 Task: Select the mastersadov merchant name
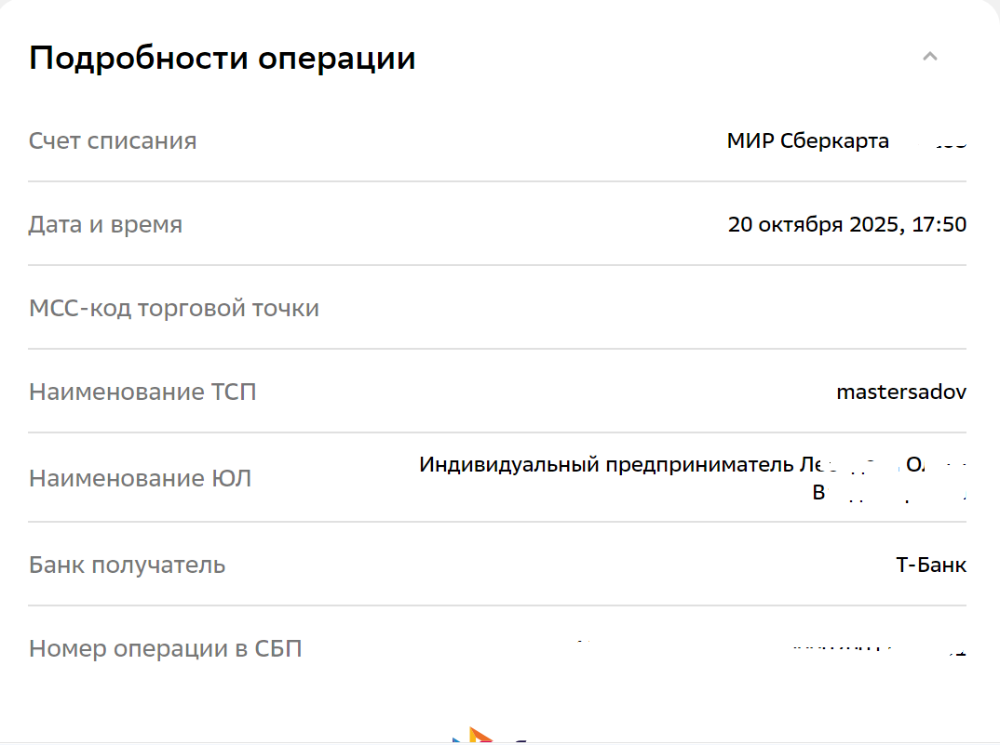[x=901, y=392]
